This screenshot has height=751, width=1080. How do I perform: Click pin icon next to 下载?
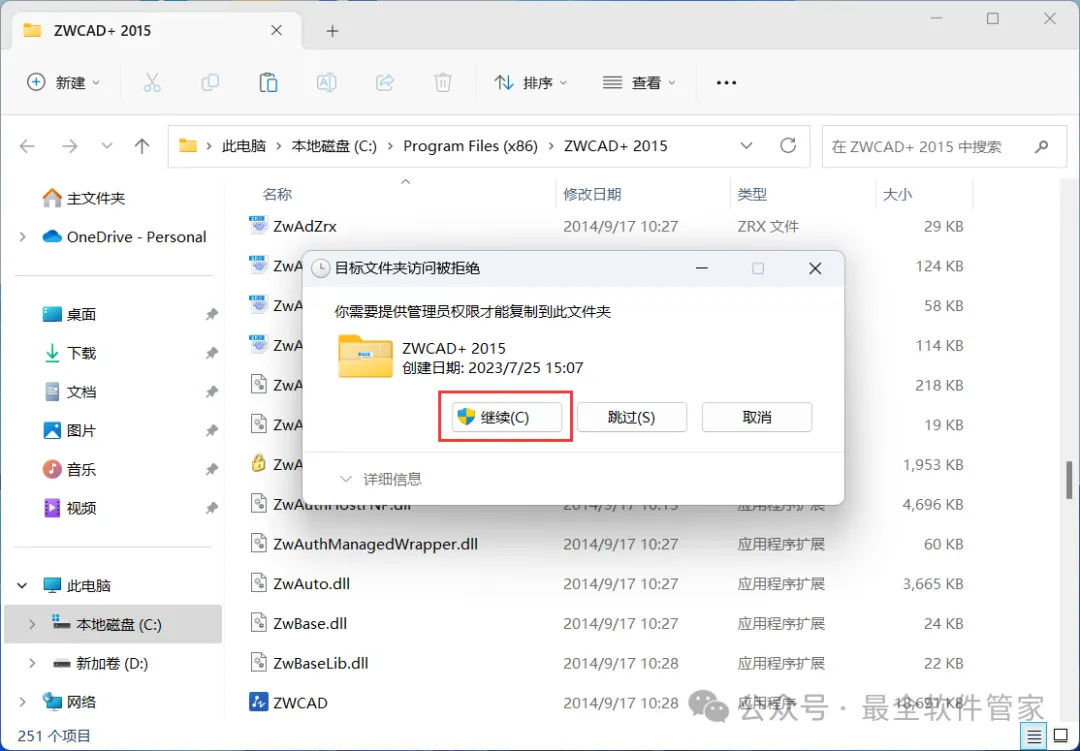click(x=211, y=353)
